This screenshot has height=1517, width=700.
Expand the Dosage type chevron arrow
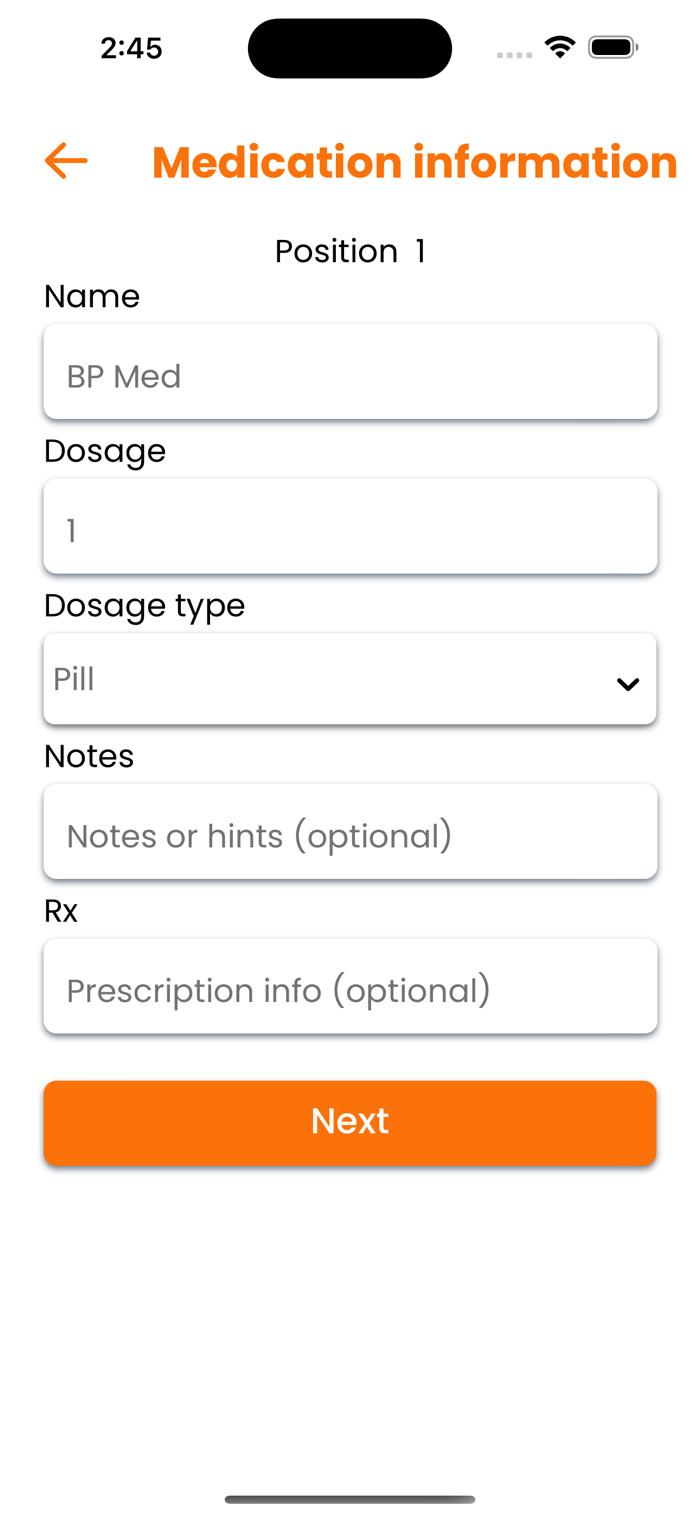(x=628, y=684)
